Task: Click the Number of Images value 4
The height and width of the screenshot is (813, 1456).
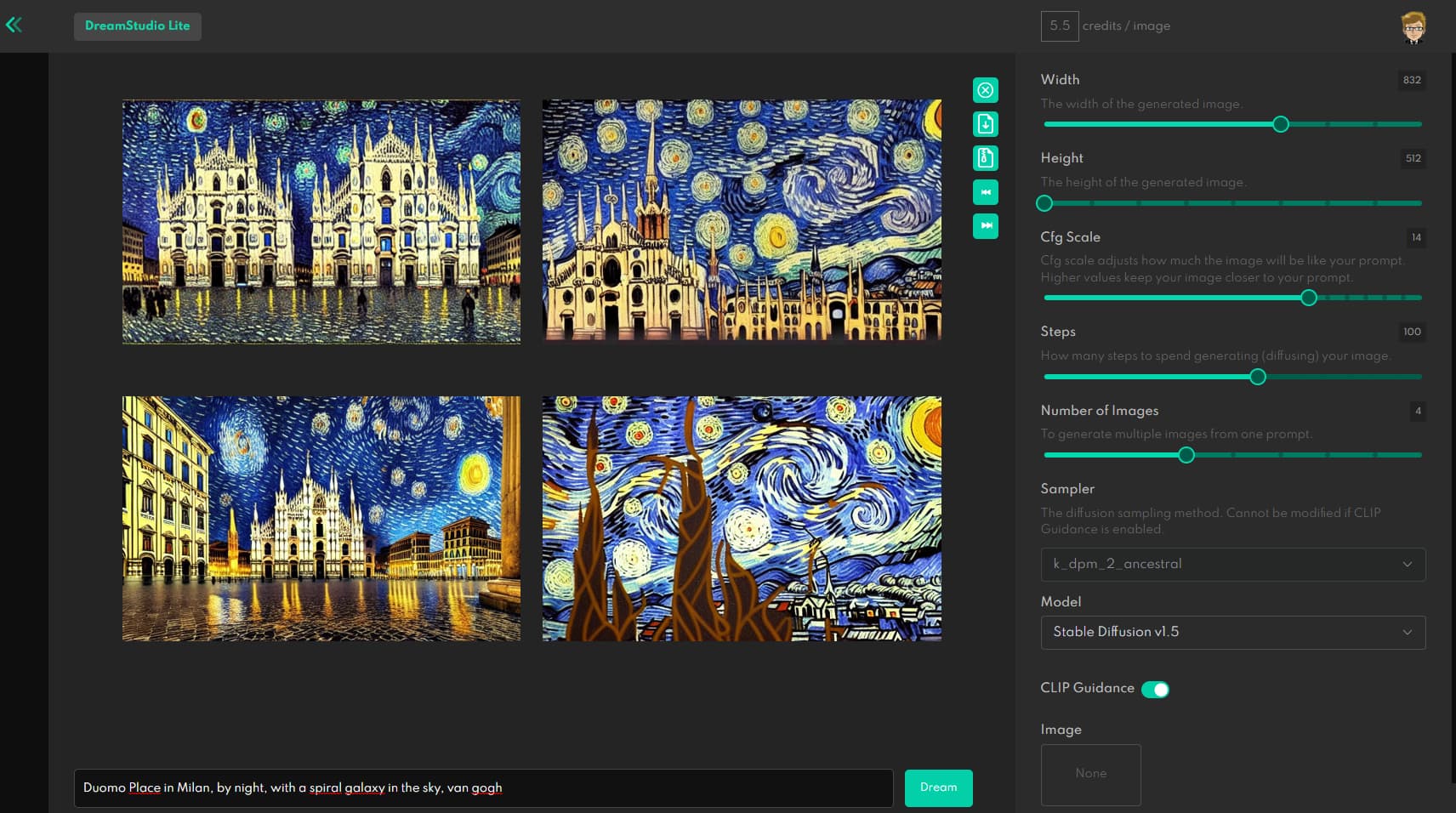Action: (x=1418, y=411)
